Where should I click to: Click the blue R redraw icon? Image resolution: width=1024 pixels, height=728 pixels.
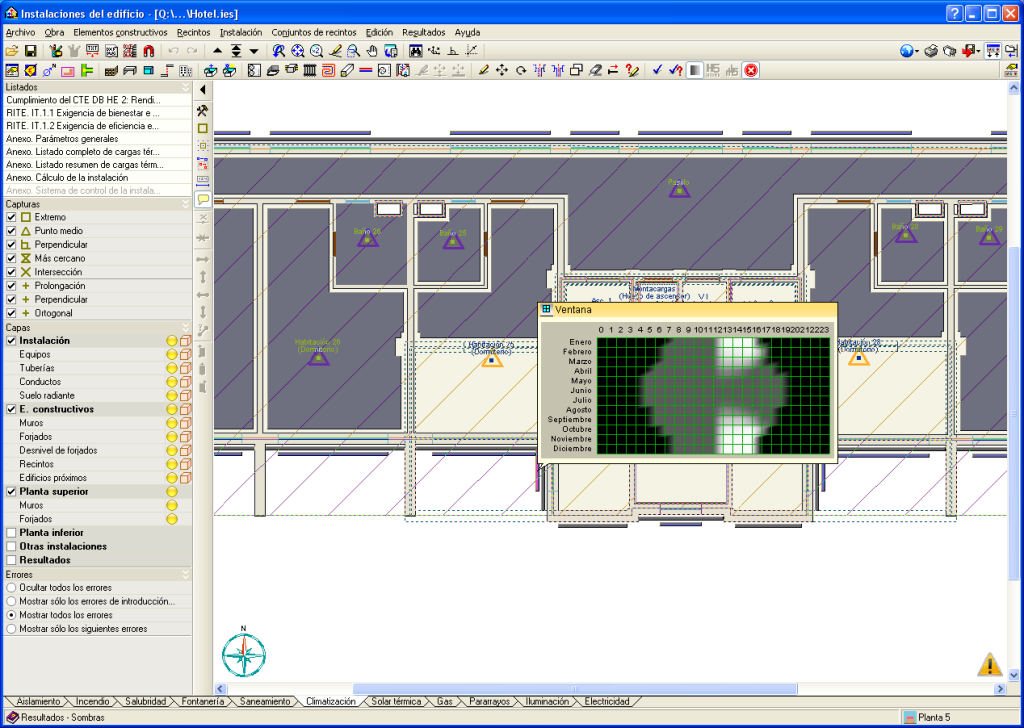[279, 51]
